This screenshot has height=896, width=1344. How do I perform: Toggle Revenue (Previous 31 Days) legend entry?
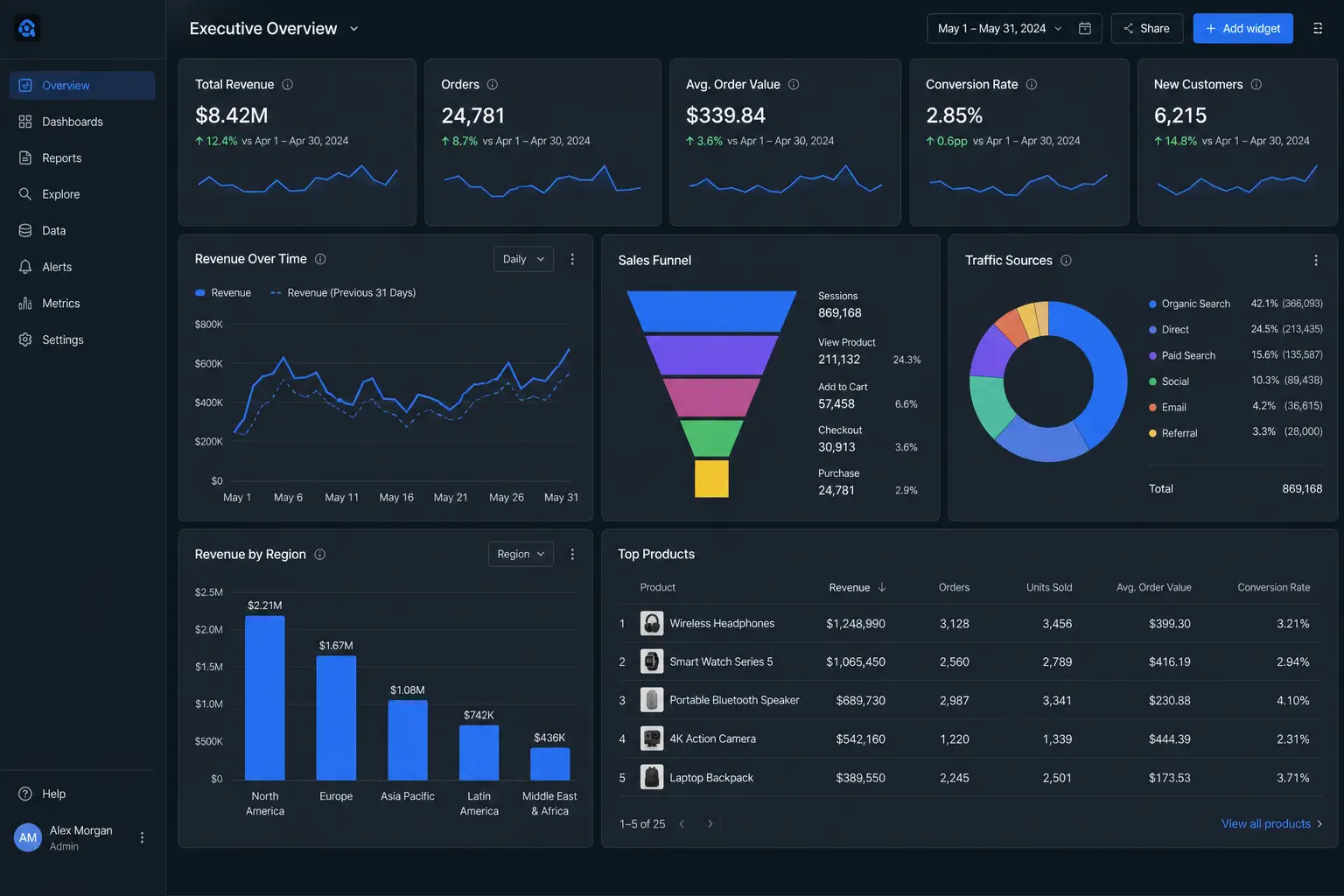coord(343,293)
